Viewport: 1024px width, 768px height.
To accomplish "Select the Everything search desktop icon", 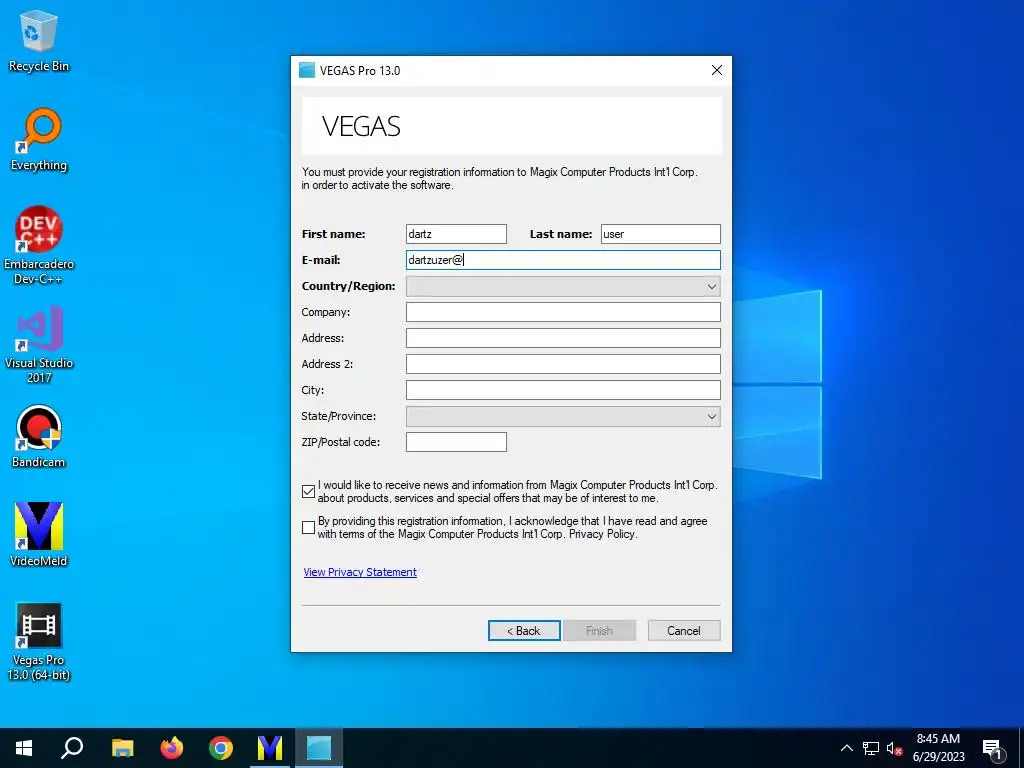I will (x=39, y=140).
